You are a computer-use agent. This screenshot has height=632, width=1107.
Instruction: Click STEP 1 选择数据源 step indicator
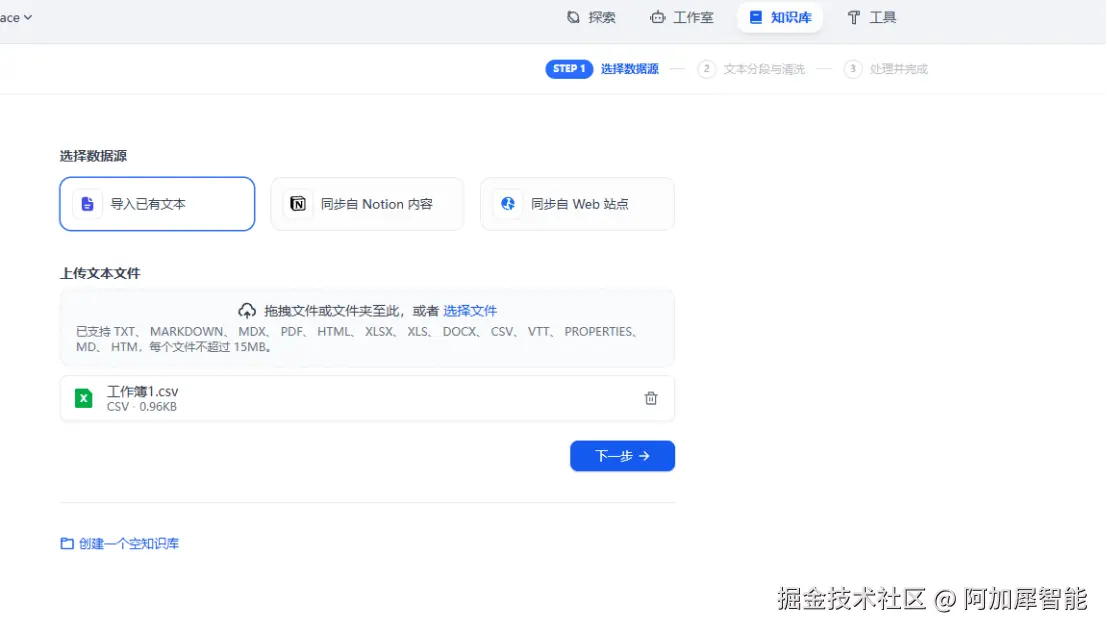[602, 69]
